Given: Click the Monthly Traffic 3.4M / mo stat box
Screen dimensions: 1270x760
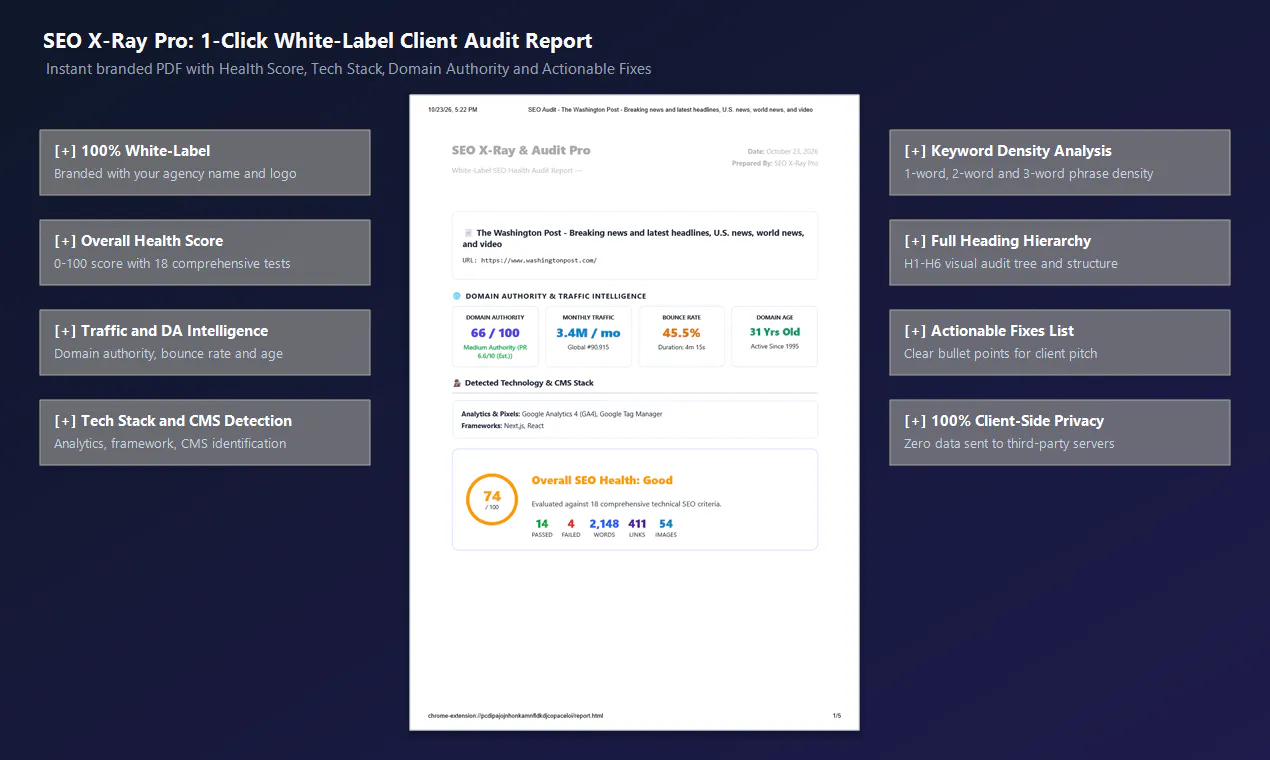Looking at the screenshot, I should click(588, 336).
